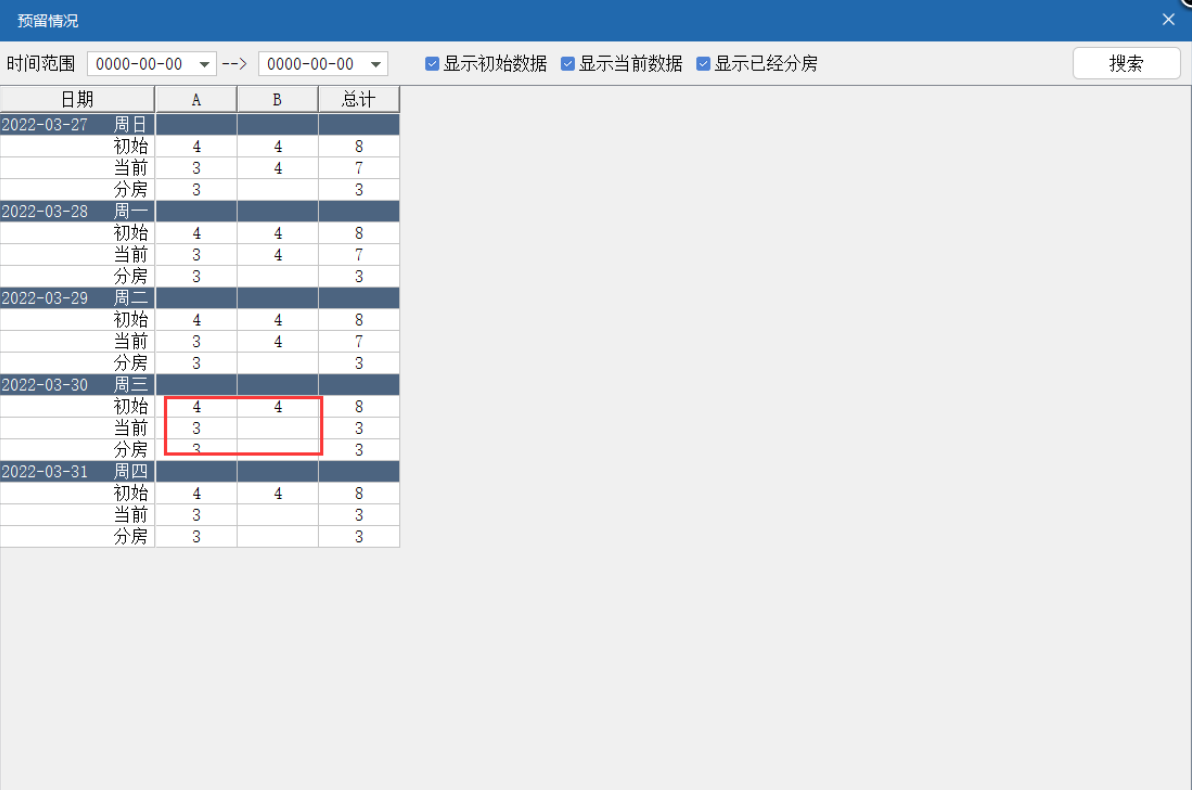Image resolution: width=1192 pixels, height=790 pixels.
Task: Click the 搜索 button
Action: coord(1127,64)
